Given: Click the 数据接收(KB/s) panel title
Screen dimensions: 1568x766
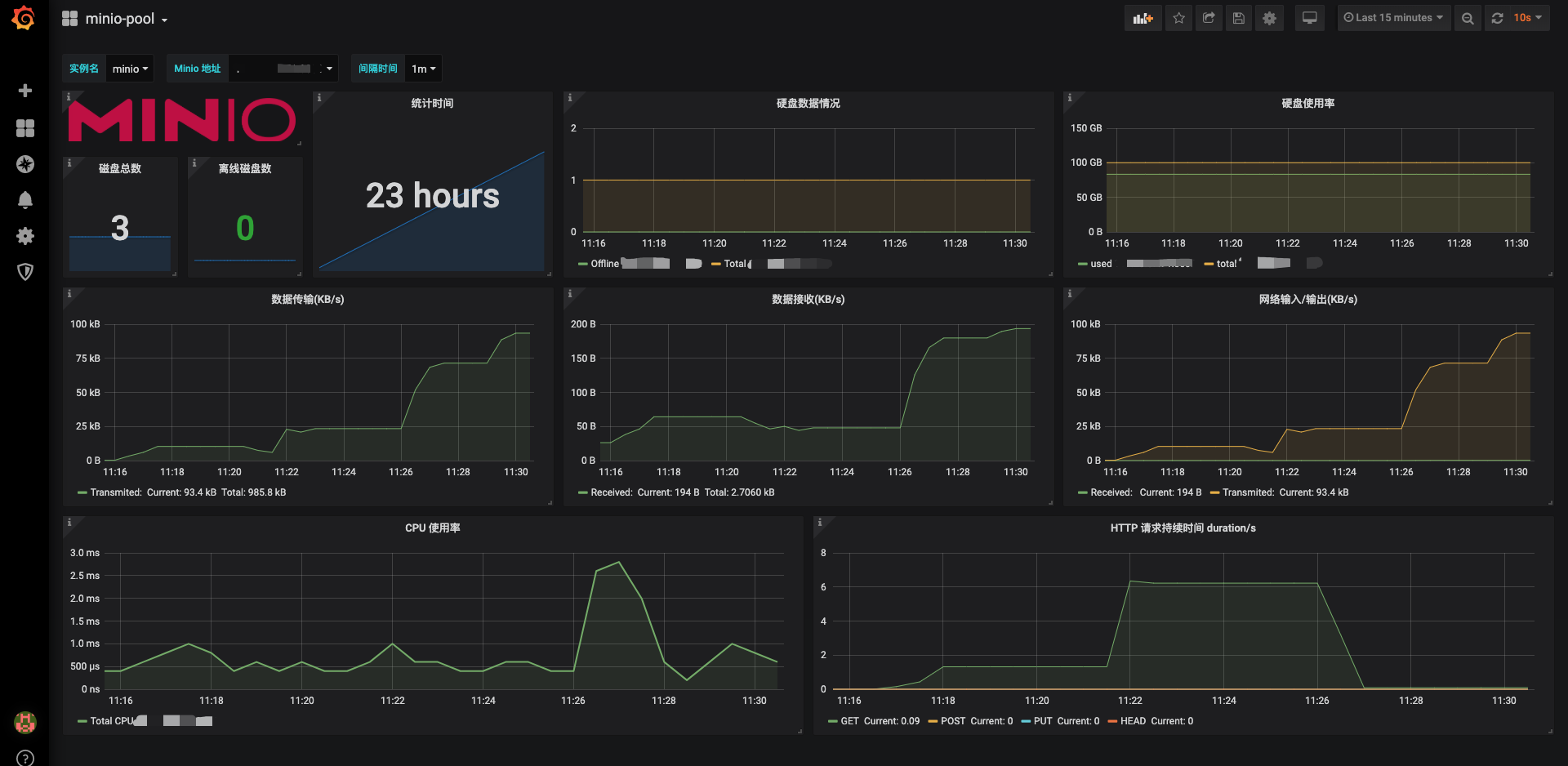Looking at the screenshot, I should tap(808, 299).
